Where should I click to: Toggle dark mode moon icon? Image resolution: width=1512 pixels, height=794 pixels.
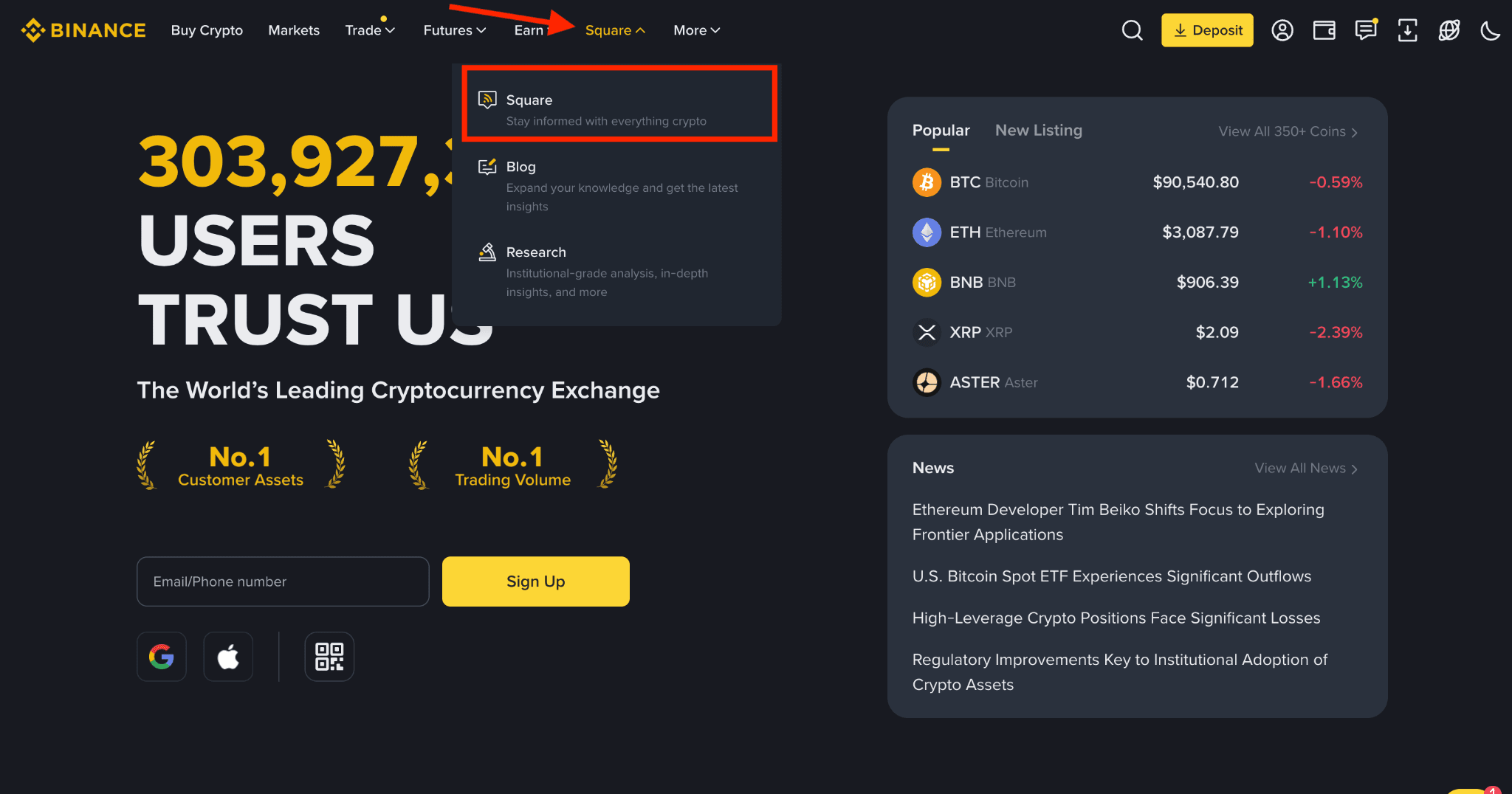click(1491, 30)
